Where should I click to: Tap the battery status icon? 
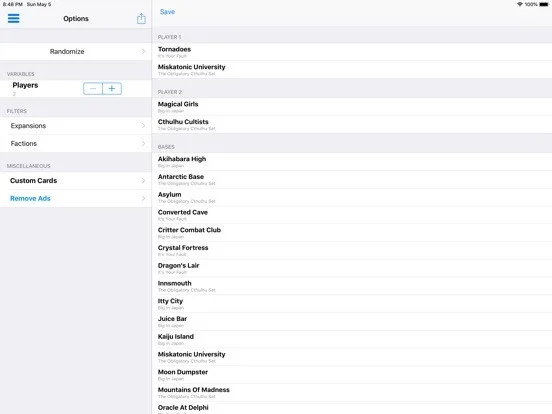(544, 4)
